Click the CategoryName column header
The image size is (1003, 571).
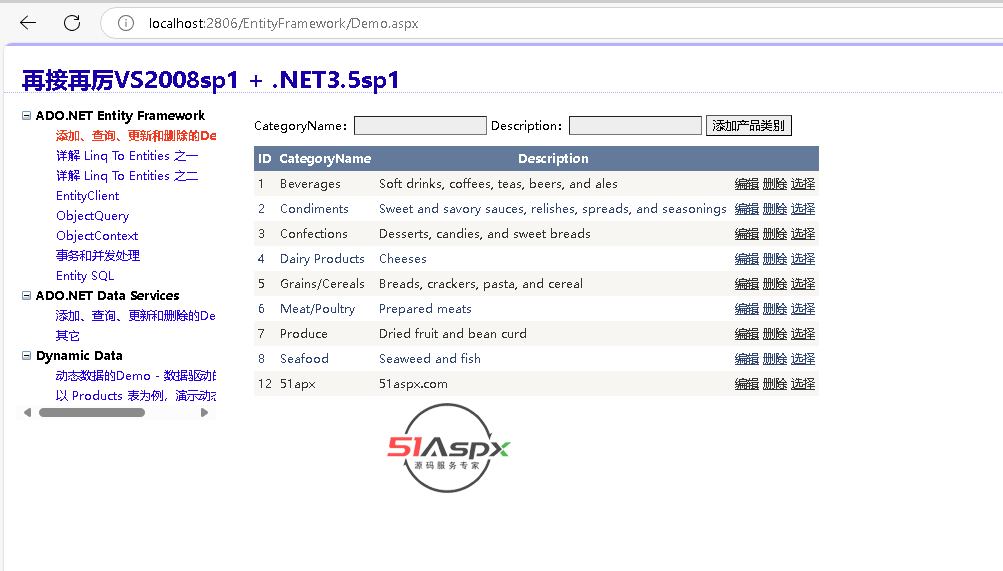(x=325, y=159)
